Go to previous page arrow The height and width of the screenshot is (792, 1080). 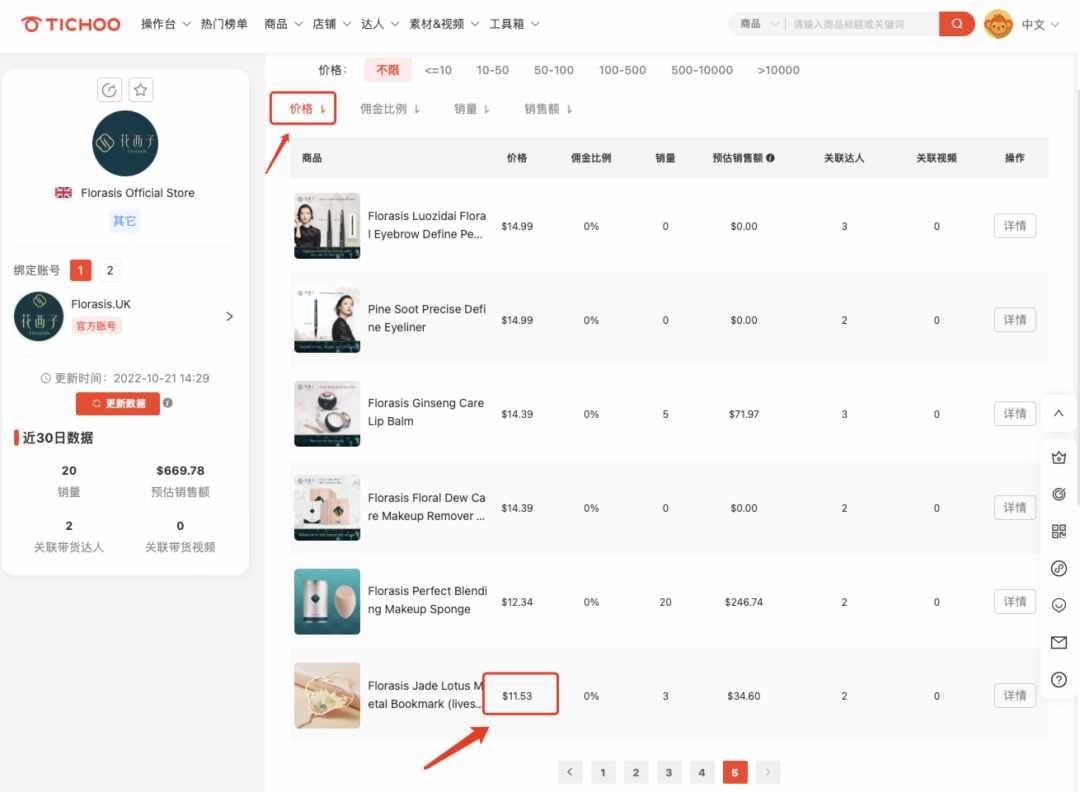pyautogui.click(x=570, y=772)
